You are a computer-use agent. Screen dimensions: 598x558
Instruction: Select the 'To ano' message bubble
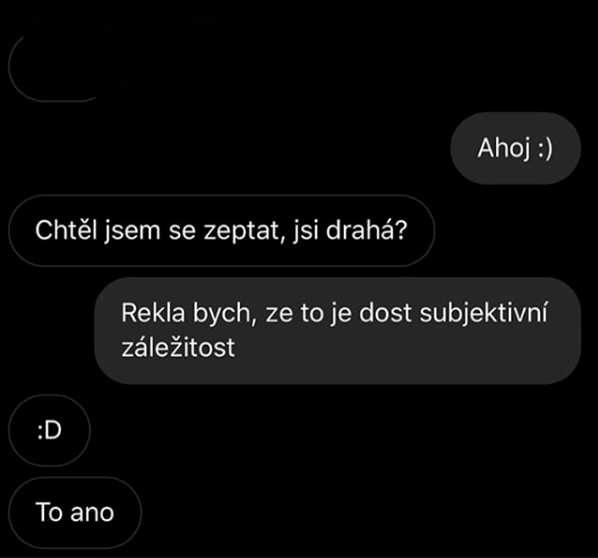(75, 512)
